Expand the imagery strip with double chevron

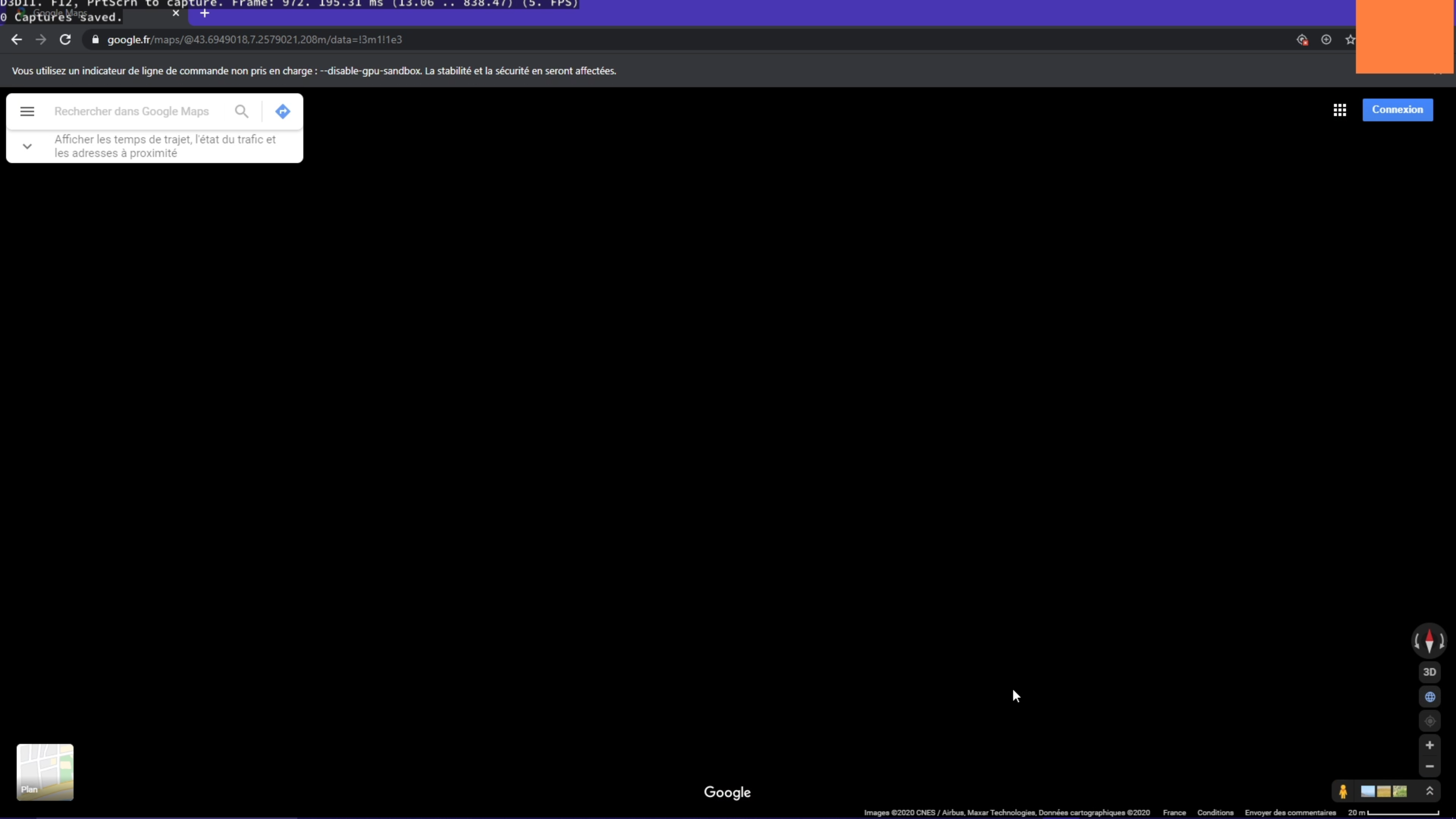1430,791
